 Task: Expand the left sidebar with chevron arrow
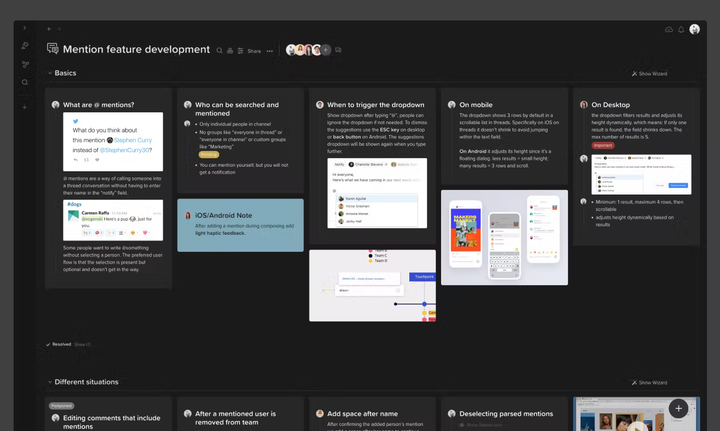[x=24, y=28]
